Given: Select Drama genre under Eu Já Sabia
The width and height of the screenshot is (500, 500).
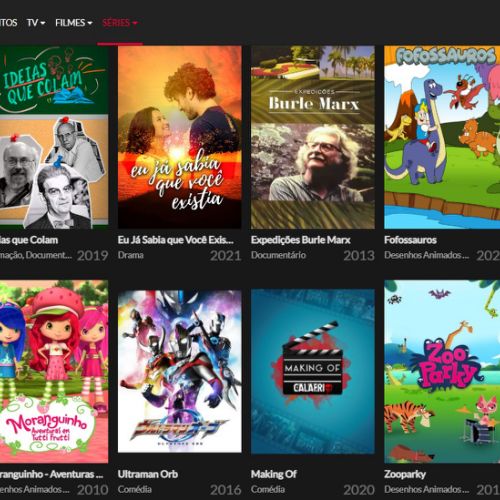Looking at the screenshot, I should point(131,255).
